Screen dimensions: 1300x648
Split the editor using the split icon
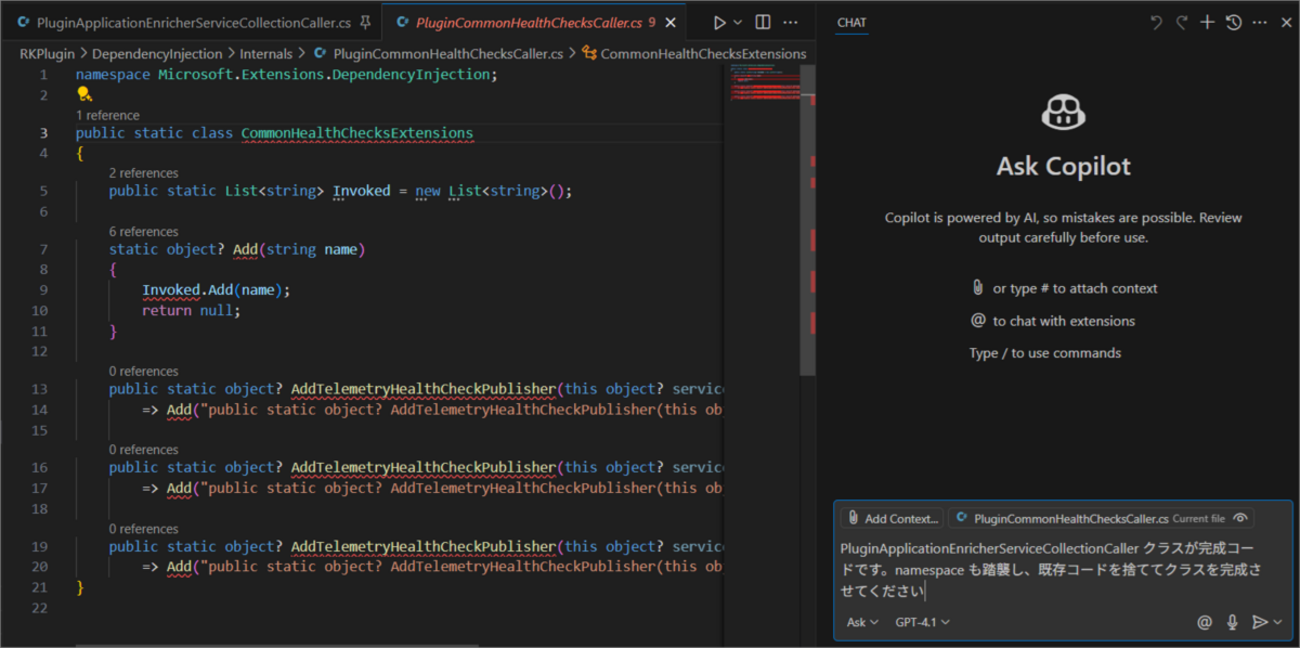[x=762, y=22]
